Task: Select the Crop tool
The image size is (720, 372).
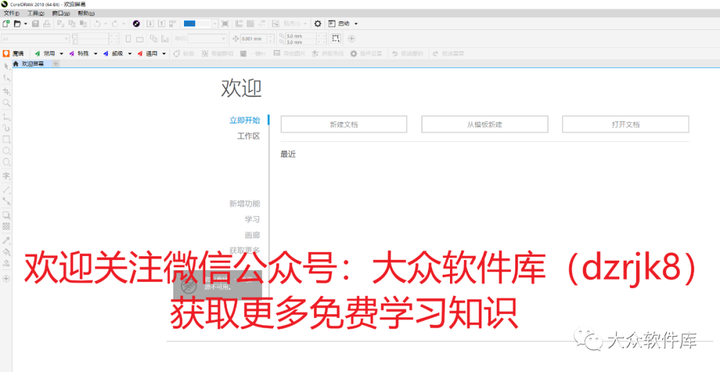Action: (x=6, y=91)
